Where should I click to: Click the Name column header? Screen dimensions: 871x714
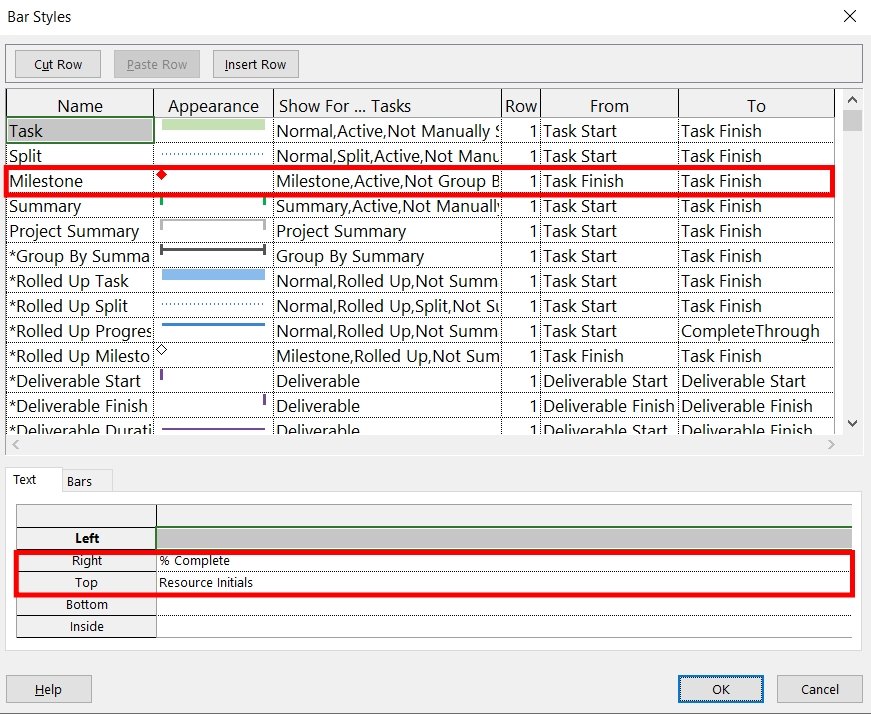pos(80,105)
